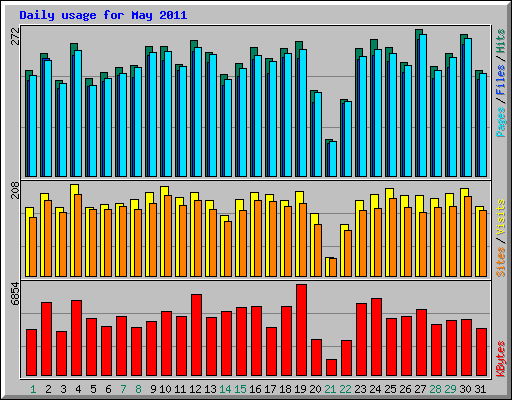Image resolution: width=512 pixels, height=400 pixels.
Task: Click day label 23 on the axis
Action: 360,389
